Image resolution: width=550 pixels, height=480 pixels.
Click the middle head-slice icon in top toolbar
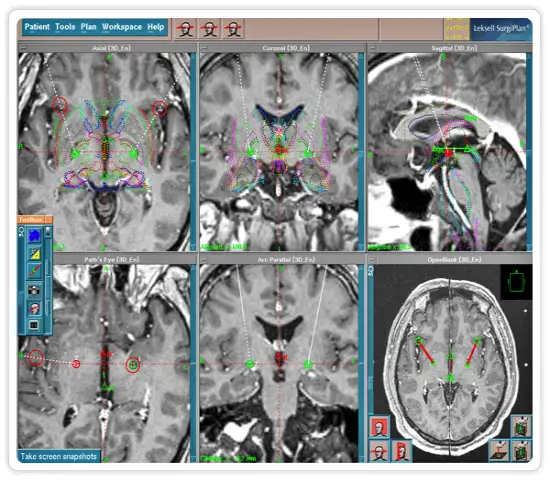pyautogui.click(x=209, y=29)
